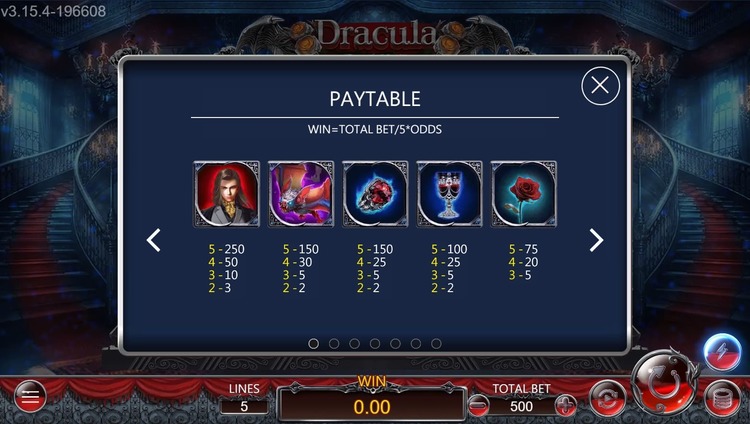
Task: Toggle turbo mode lightning orb
Action: click(x=722, y=352)
